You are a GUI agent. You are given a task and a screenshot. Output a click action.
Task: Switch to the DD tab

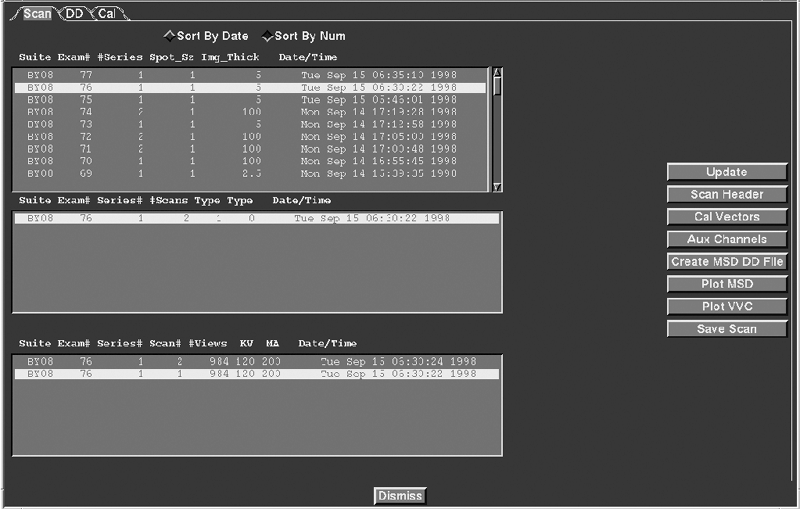[75, 13]
